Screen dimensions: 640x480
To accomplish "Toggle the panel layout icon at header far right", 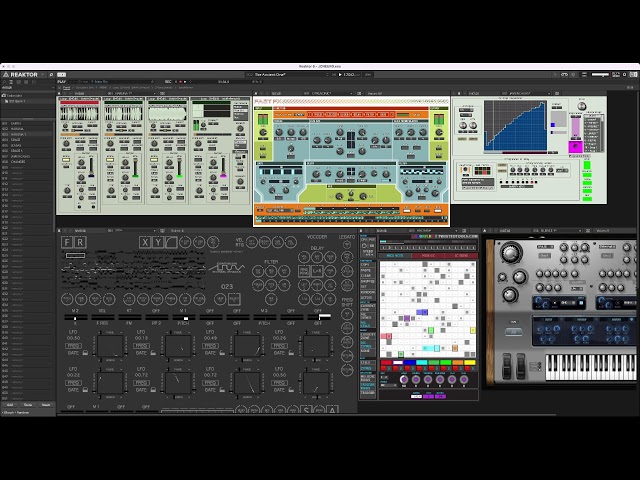I will click(633, 75).
